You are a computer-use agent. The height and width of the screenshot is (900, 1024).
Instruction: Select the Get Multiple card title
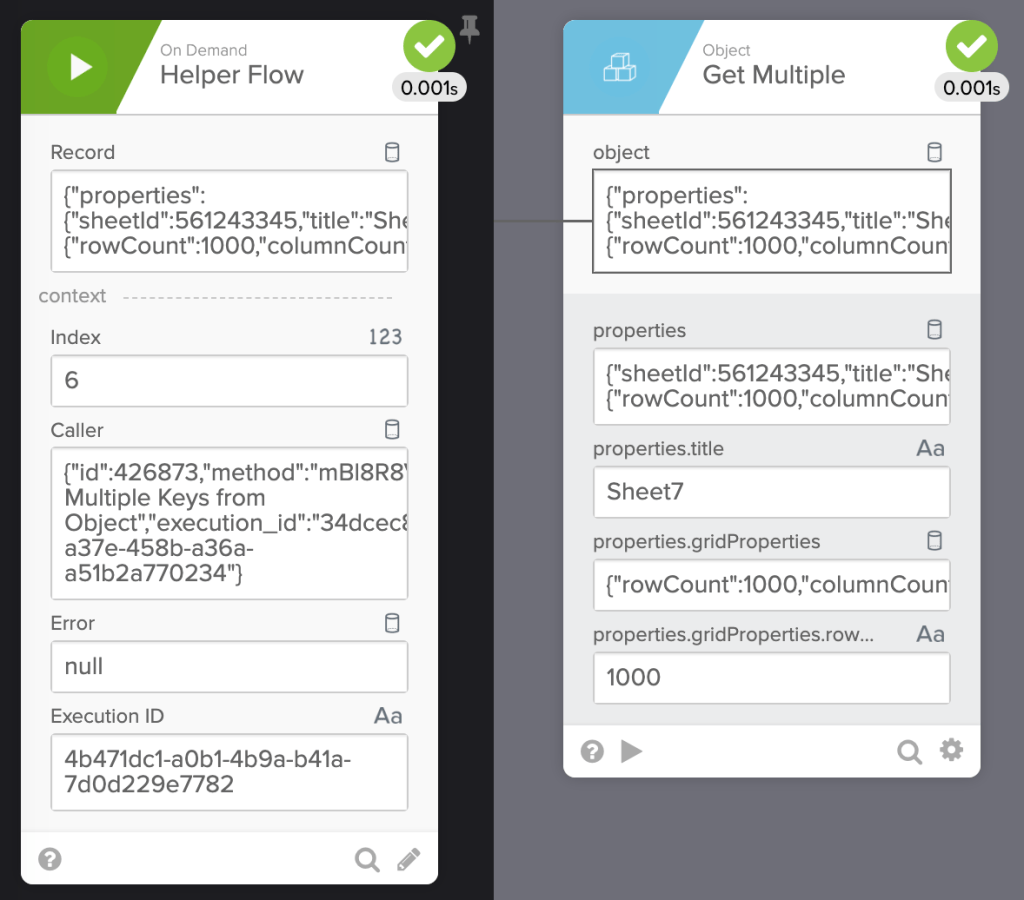point(772,75)
